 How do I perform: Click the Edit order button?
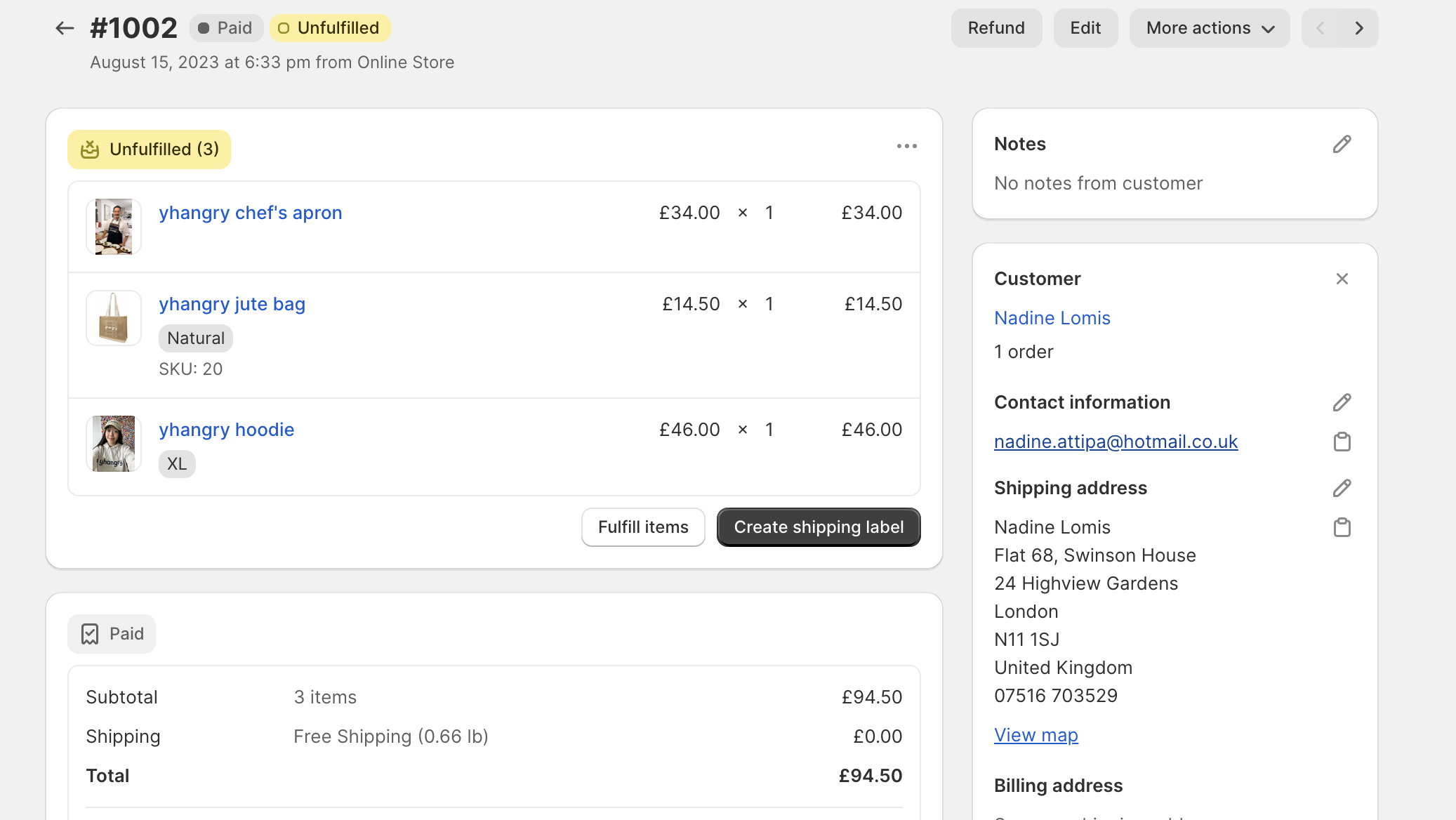click(x=1085, y=28)
